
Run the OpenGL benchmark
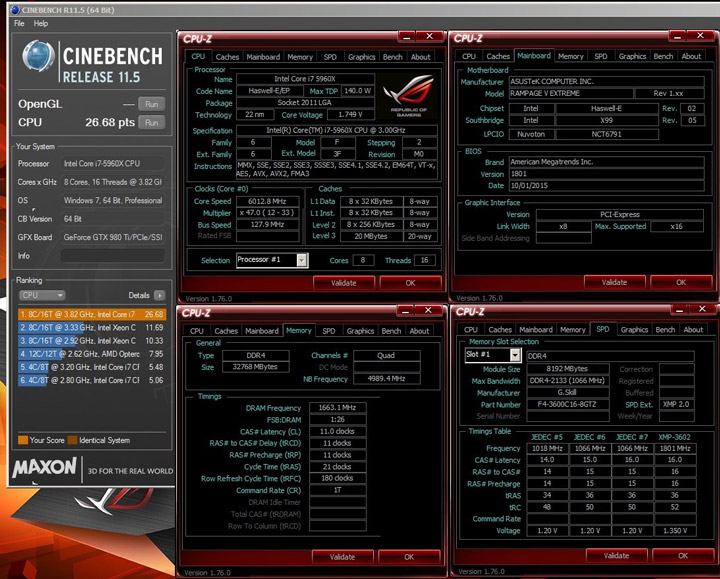pos(152,104)
